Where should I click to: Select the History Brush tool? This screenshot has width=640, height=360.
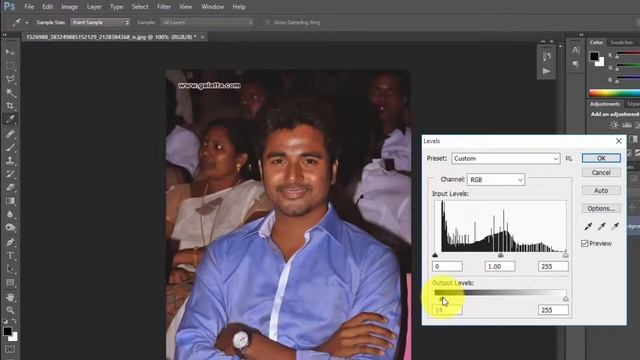point(10,174)
